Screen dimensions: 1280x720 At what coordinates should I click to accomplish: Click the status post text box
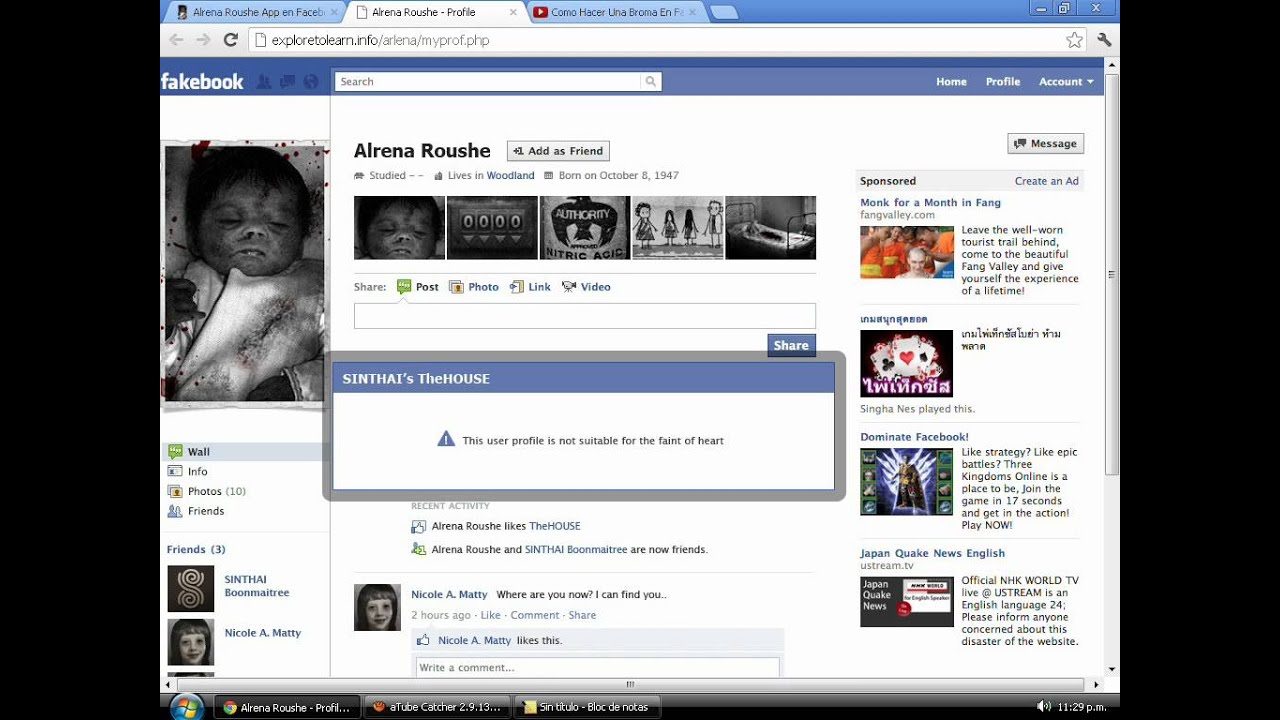585,316
